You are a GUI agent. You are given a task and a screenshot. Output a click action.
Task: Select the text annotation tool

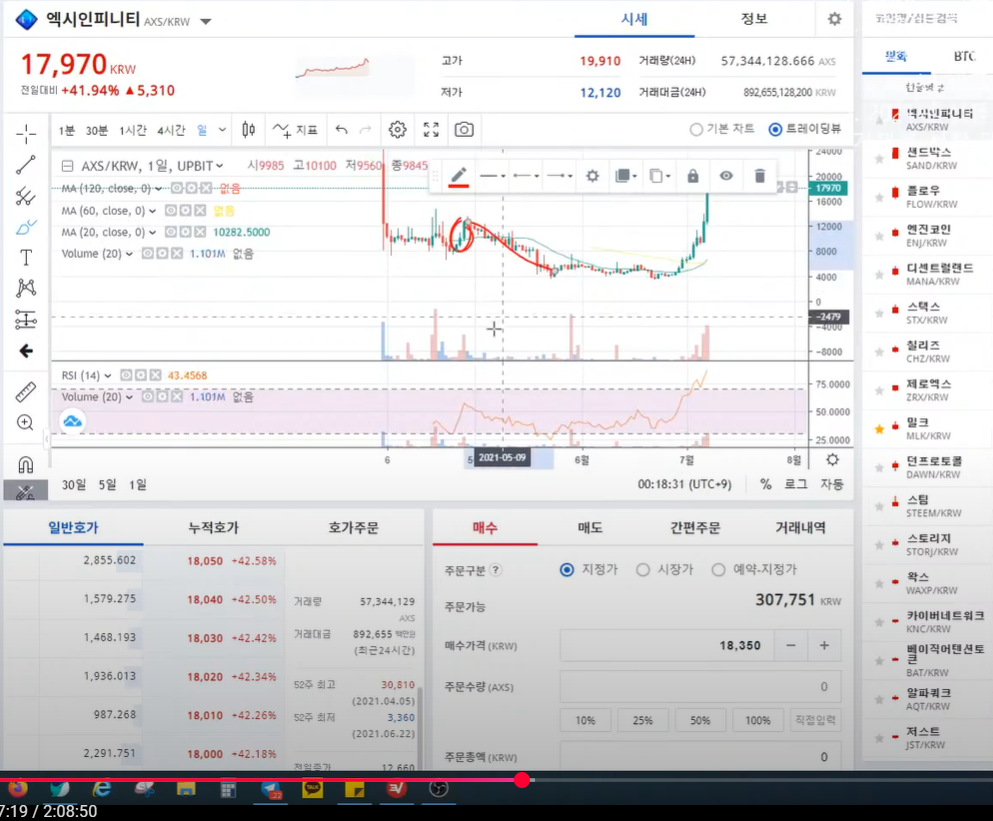(x=26, y=258)
